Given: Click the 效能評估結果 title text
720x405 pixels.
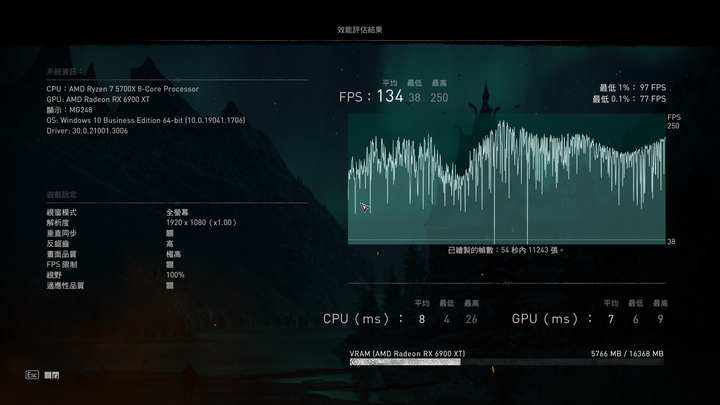Looking at the screenshot, I should click(360, 29).
